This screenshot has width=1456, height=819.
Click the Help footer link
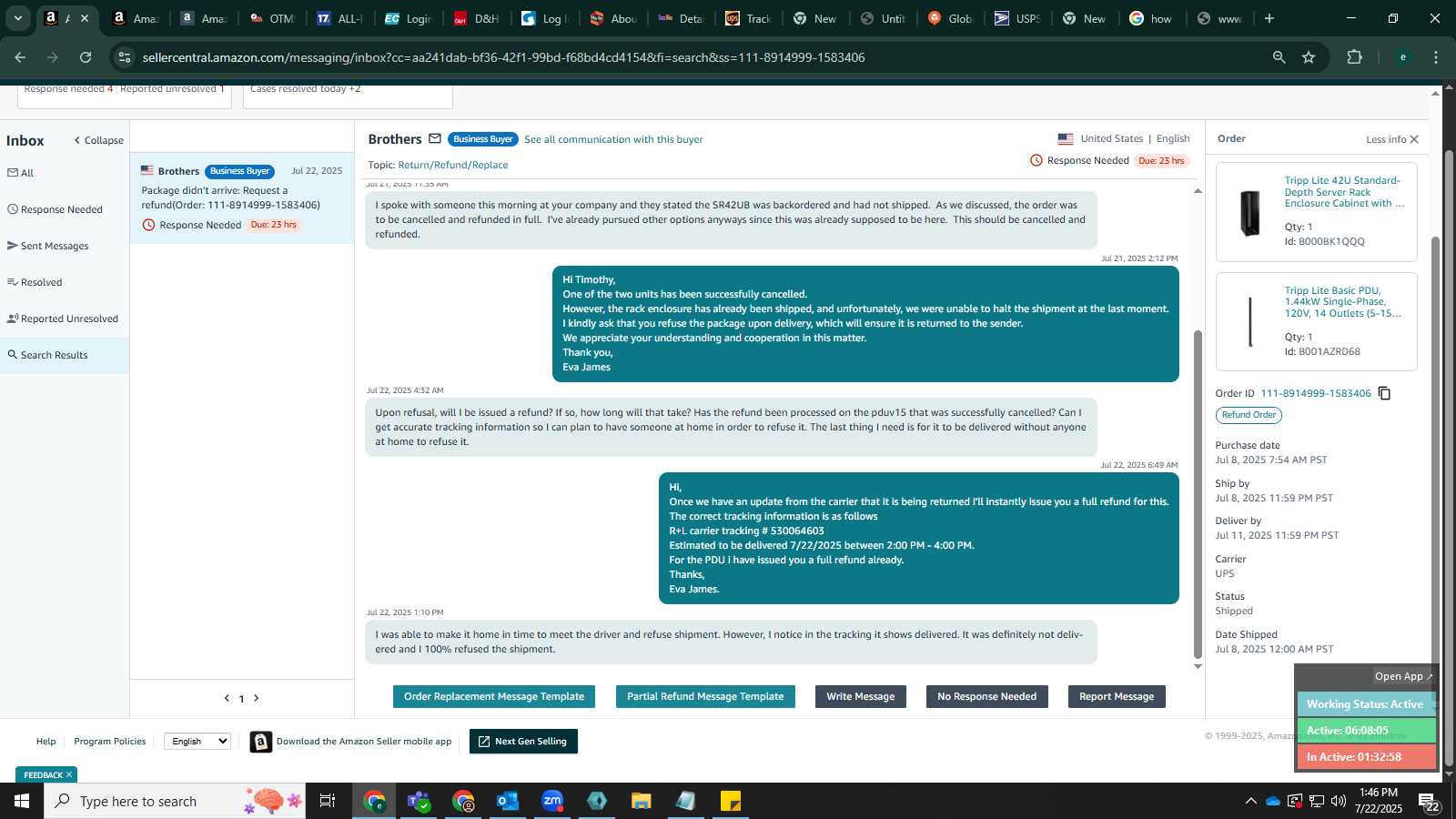click(x=46, y=742)
